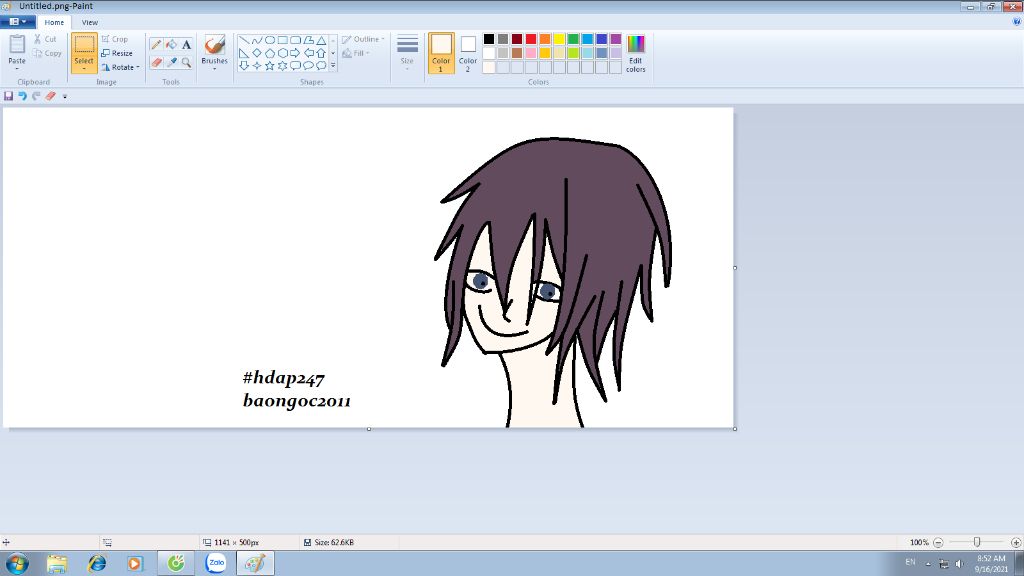
Task: Select the Fill with color bucket tool
Action: point(171,44)
